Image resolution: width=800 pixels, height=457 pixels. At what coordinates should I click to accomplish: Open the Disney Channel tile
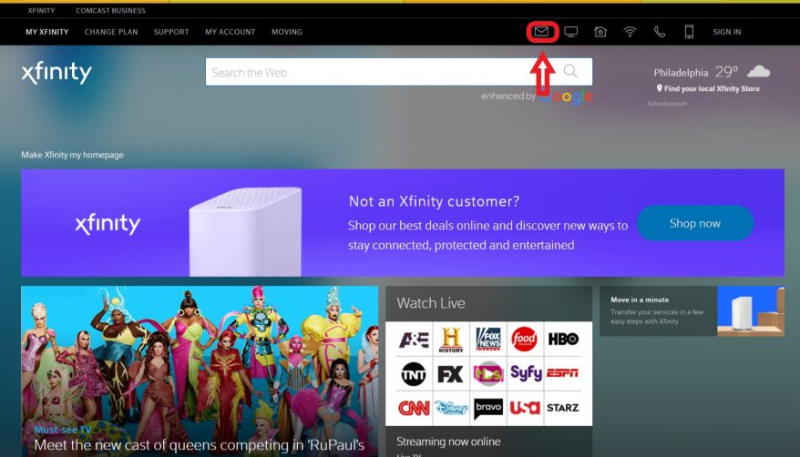click(451, 408)
